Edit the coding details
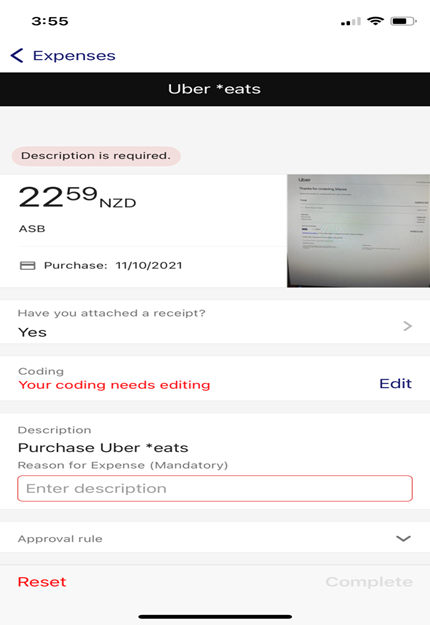The image size is (430, 625). point(395,383)
